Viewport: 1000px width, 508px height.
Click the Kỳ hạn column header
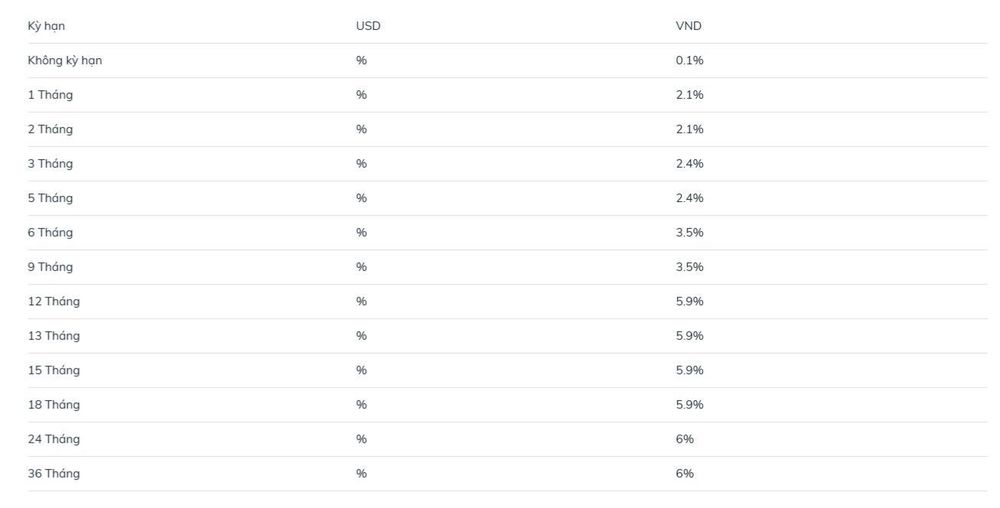click(46, 26)
